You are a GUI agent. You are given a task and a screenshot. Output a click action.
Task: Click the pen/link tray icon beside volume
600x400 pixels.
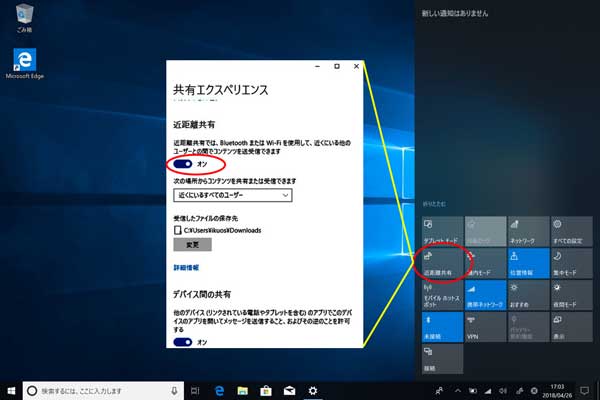(x=519, y=391)
